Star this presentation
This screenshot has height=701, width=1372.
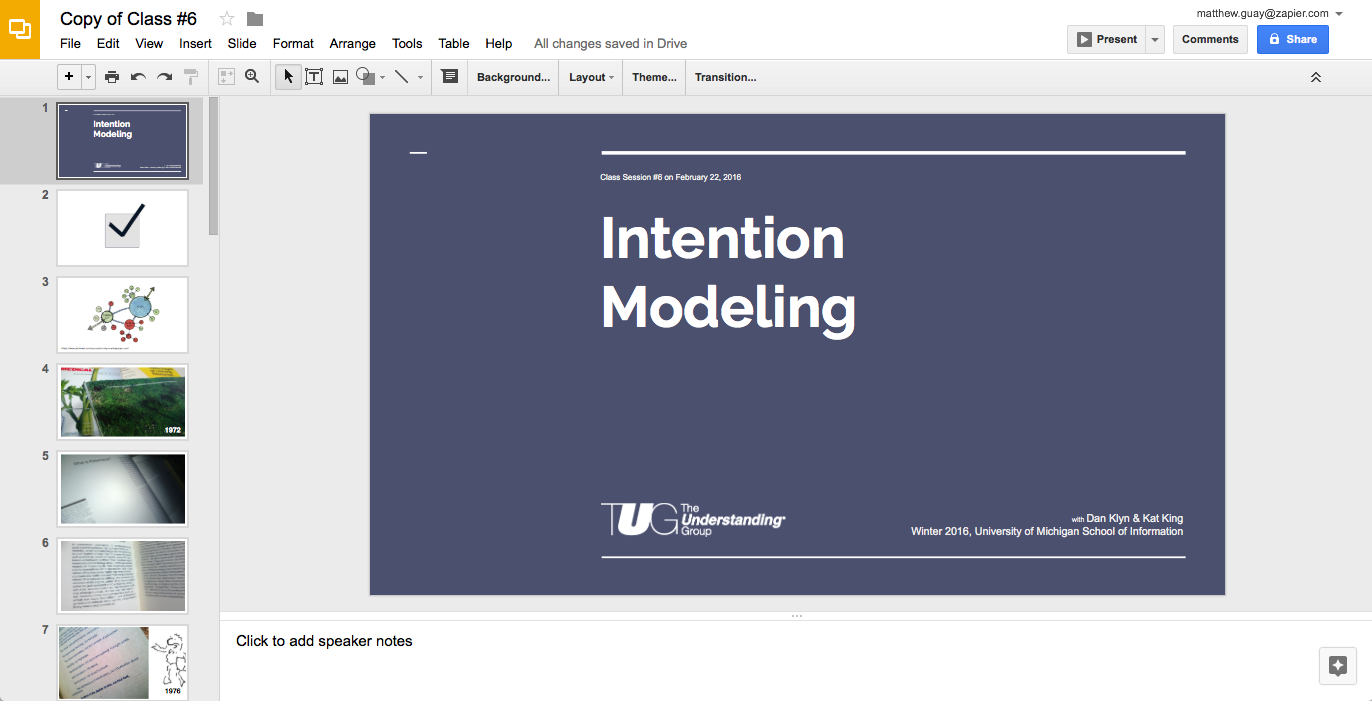point(227,18)
